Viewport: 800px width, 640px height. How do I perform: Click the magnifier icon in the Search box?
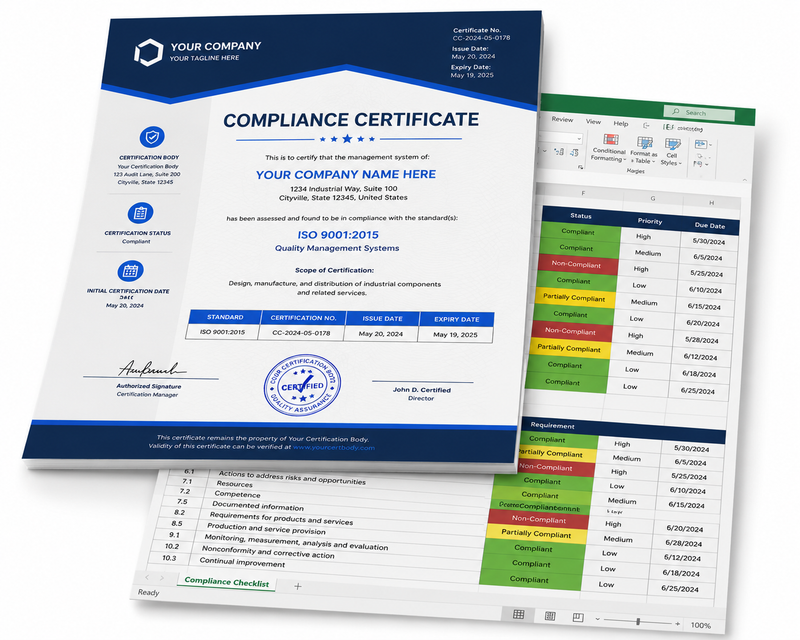[x=676, y=111]
